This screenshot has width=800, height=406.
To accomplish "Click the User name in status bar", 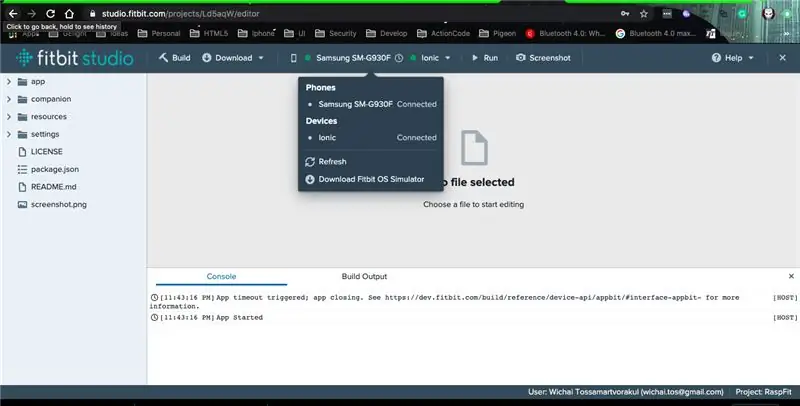I will click(x=626, y=392).
